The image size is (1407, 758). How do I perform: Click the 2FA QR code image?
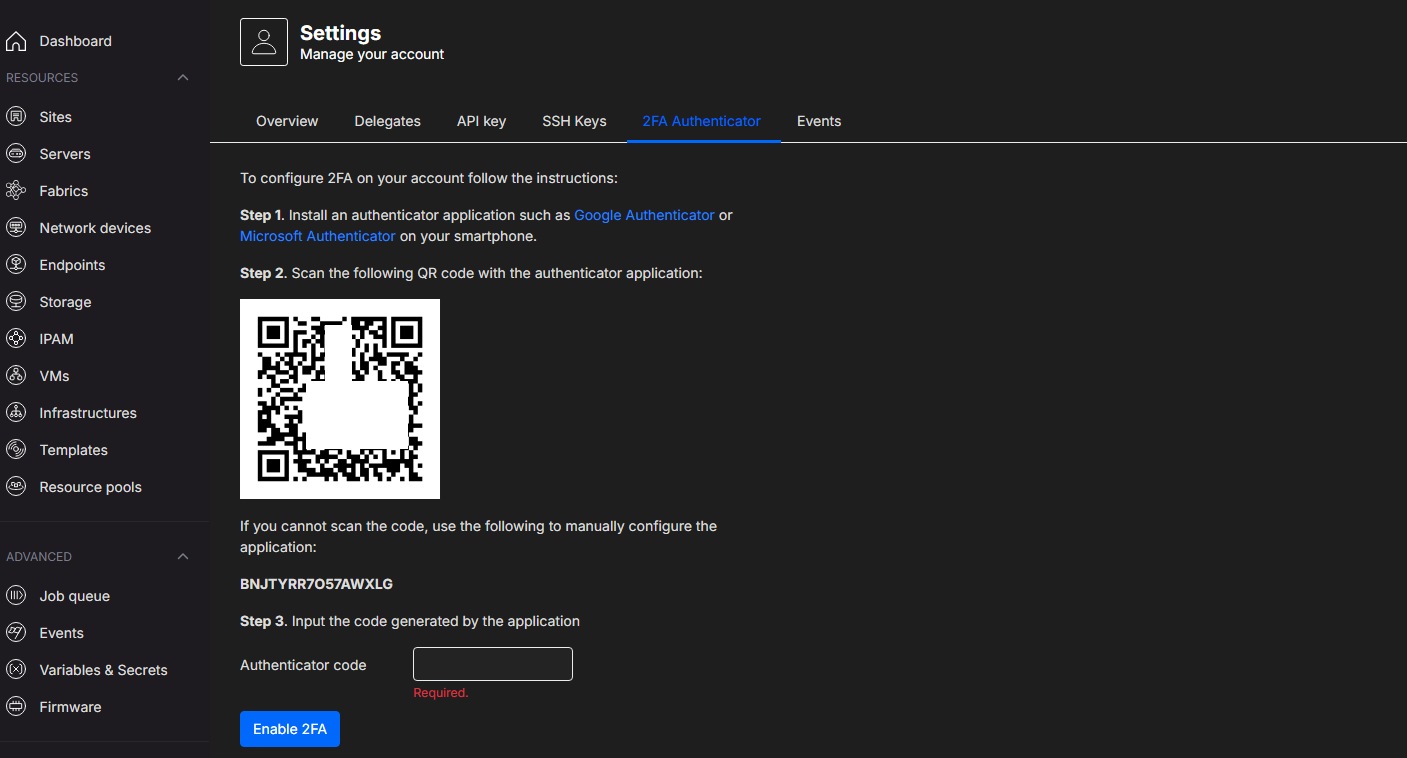(340, 398)
